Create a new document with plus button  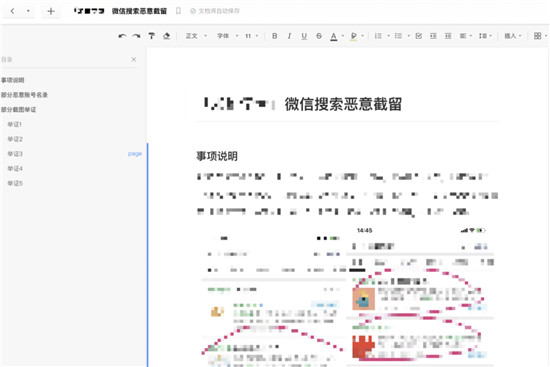click(51, 11)
